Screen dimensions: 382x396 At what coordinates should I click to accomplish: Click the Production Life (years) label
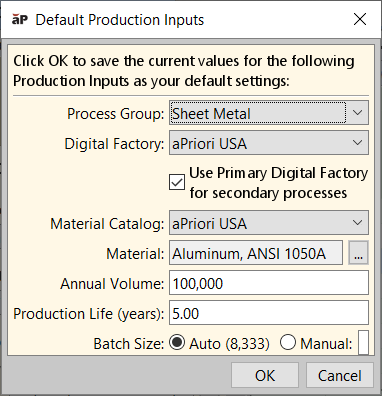pos(89,313)
